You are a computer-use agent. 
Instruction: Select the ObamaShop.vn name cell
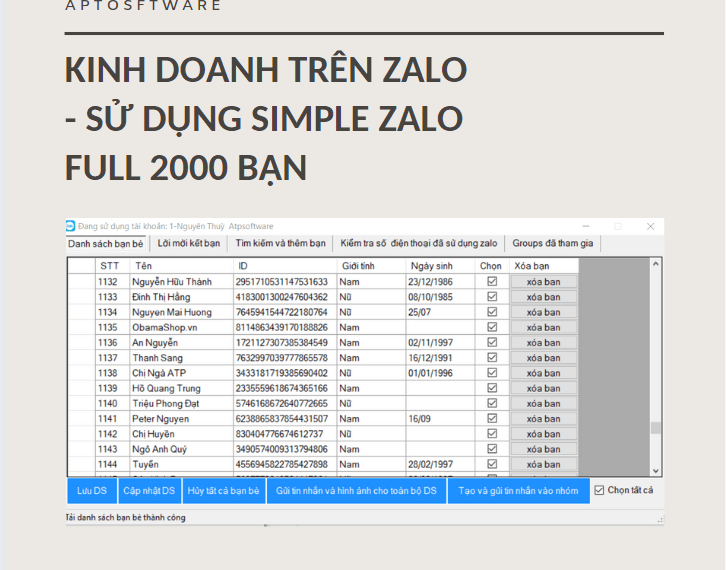181,327
